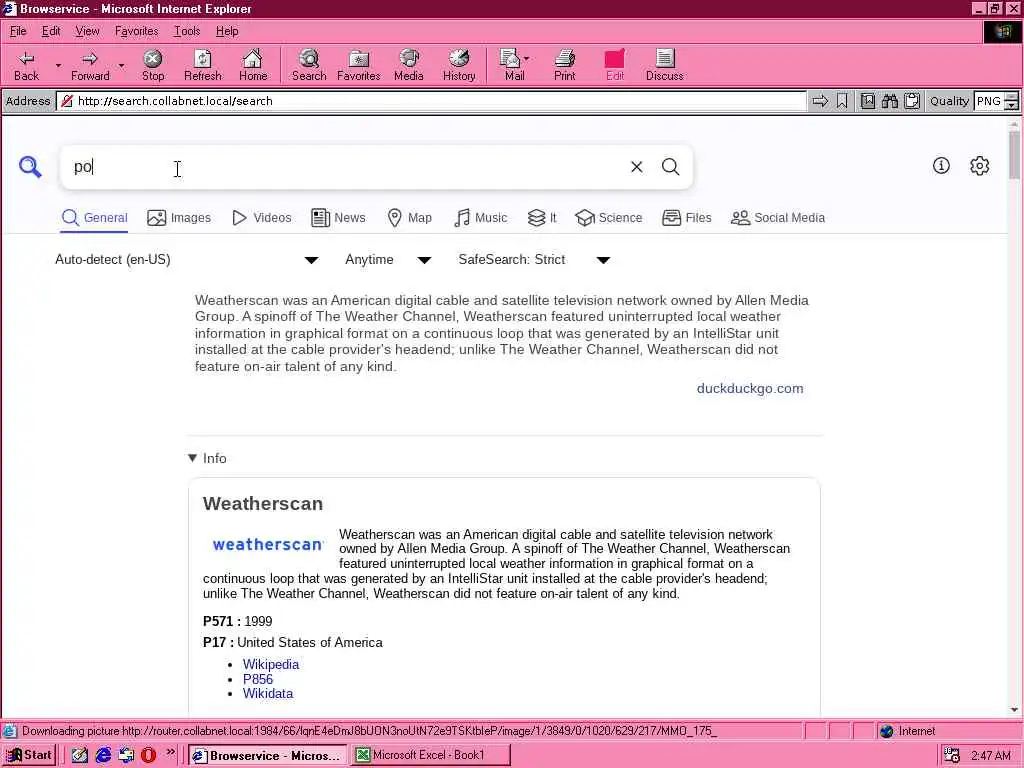Click the Go arrow next to address bar

click(x=820, y=101)
